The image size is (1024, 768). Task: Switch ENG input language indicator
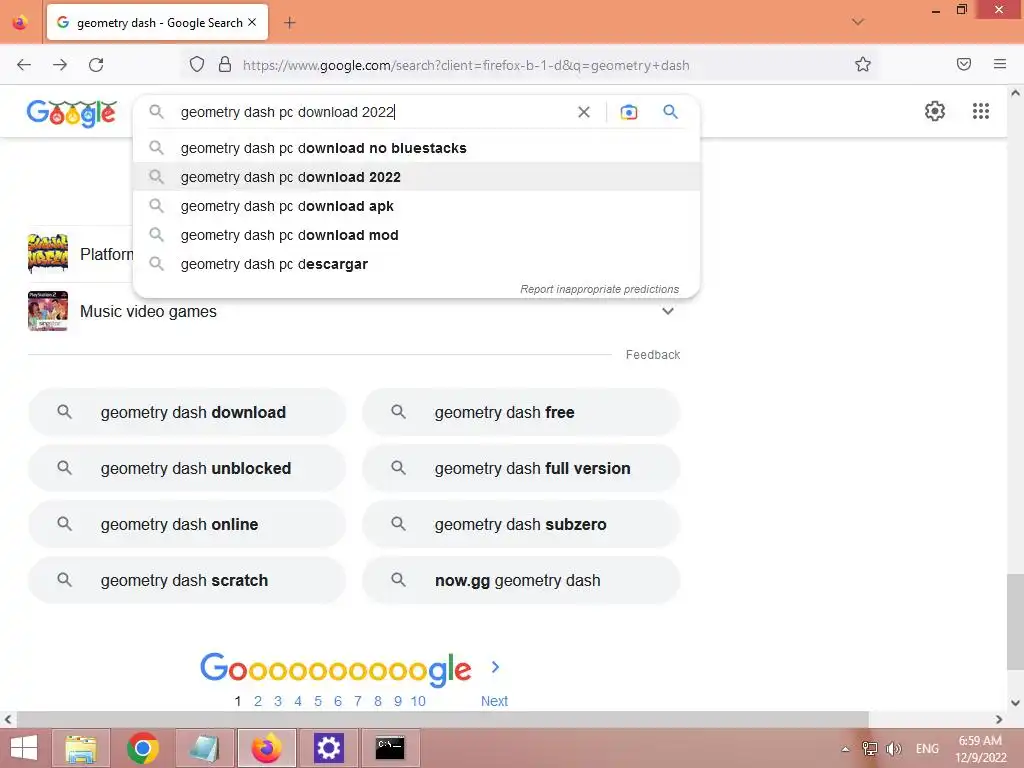pyautogui.click(x=927, y=748)
